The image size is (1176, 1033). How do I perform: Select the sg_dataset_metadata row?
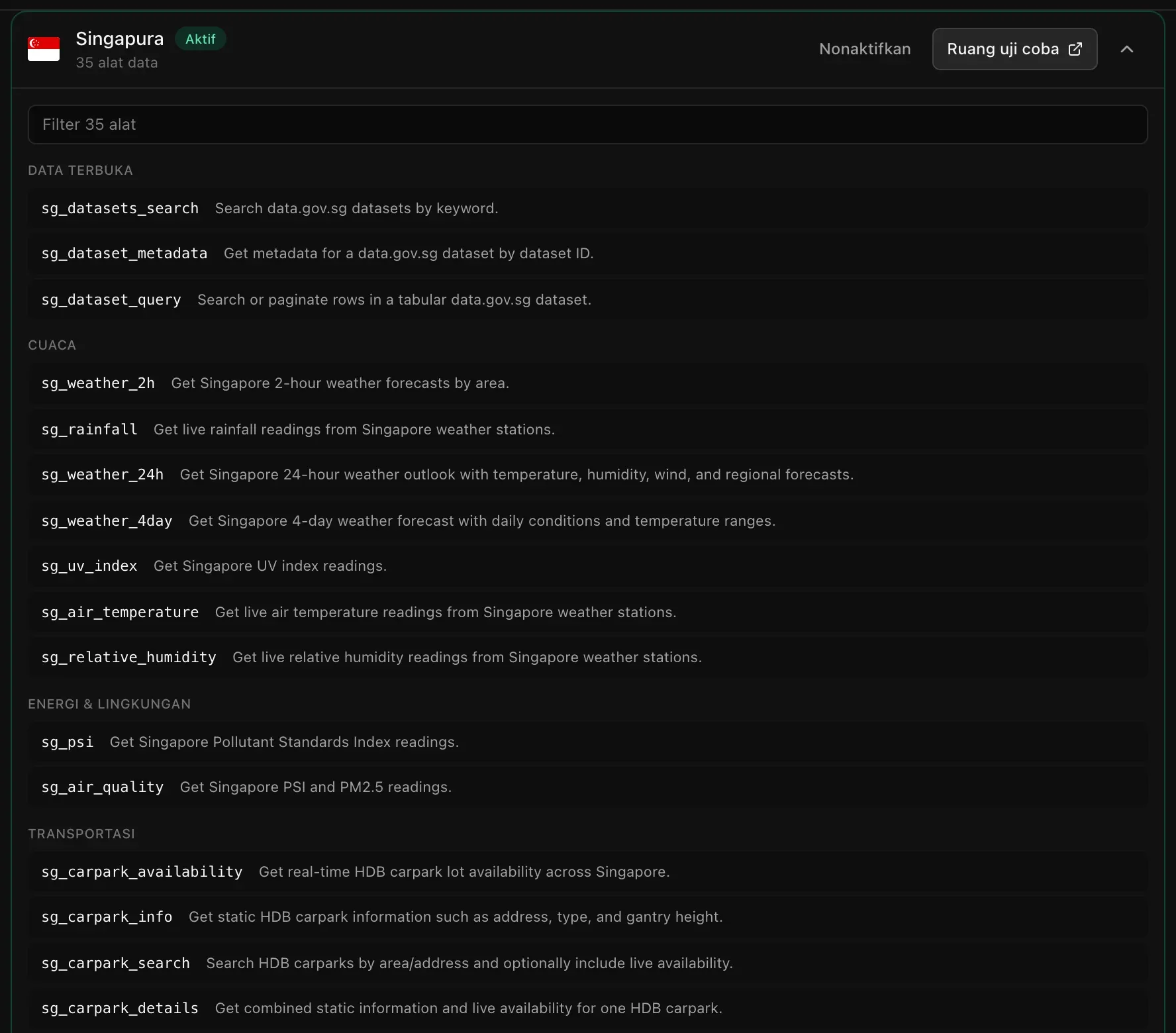(588, 254)
